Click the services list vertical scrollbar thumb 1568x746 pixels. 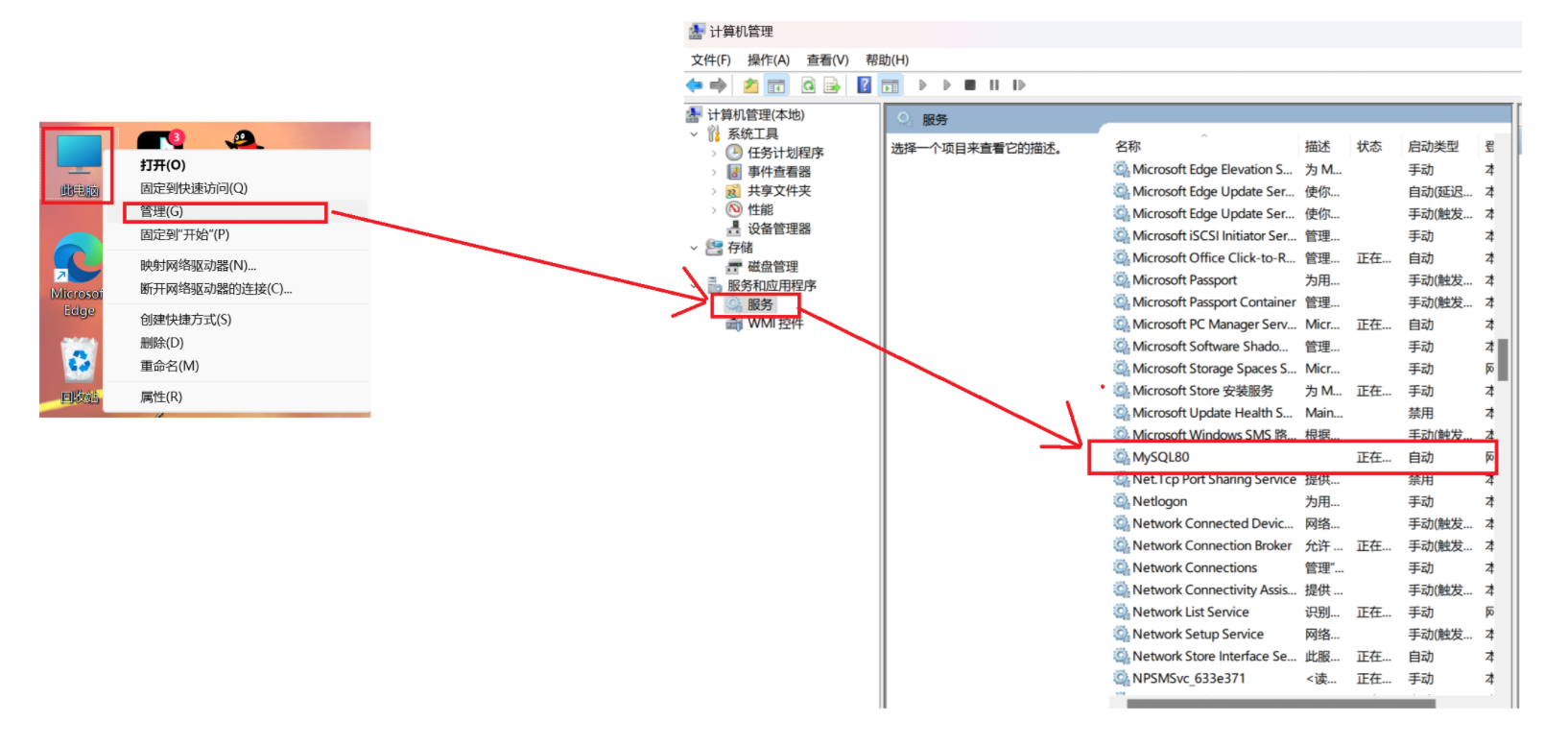[x=1503, y=360]
